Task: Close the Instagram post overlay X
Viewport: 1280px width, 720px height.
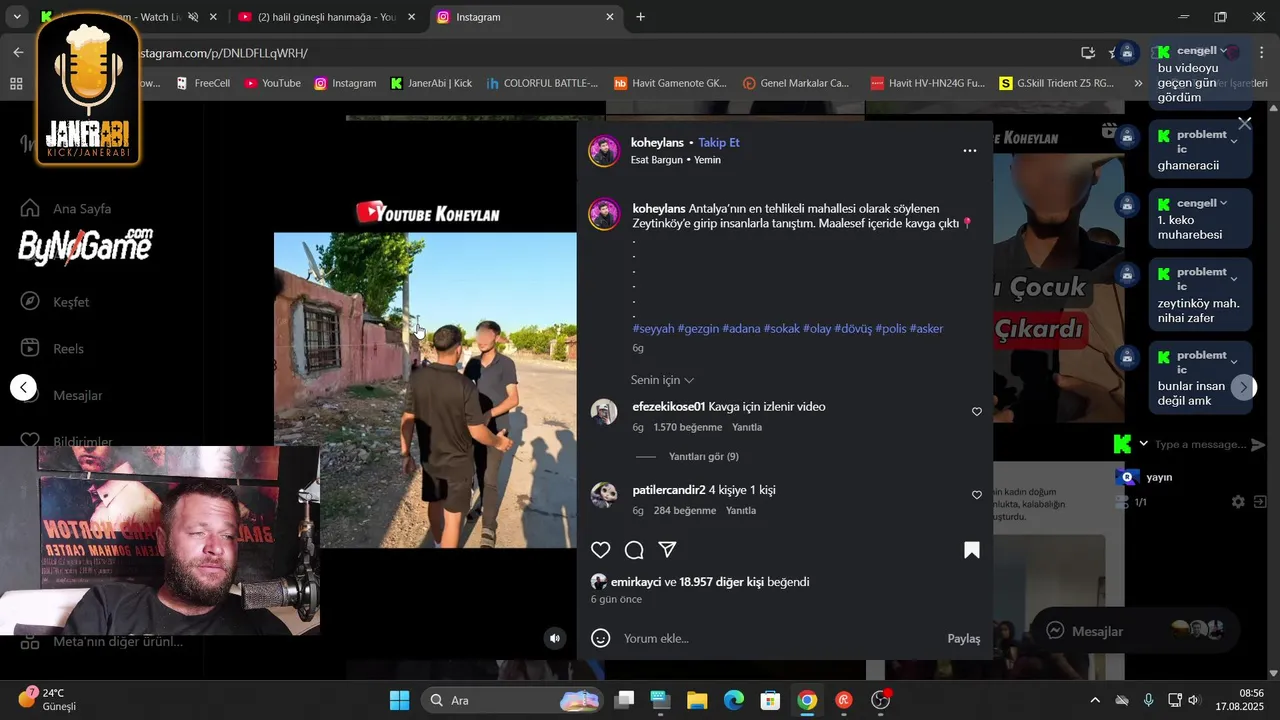Action: point(1244,123)
